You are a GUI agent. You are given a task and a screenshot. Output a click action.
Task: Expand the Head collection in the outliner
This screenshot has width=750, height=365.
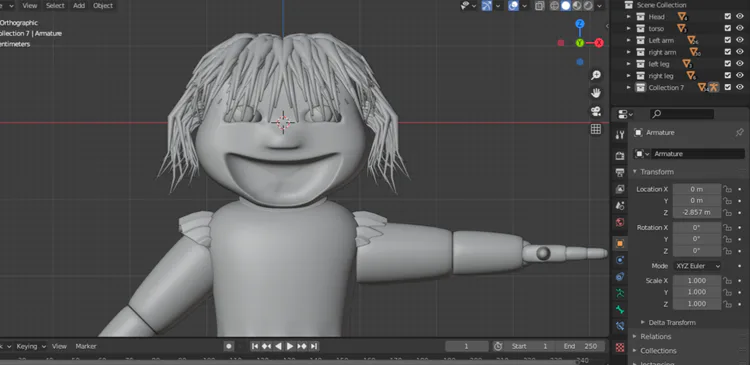629,17
